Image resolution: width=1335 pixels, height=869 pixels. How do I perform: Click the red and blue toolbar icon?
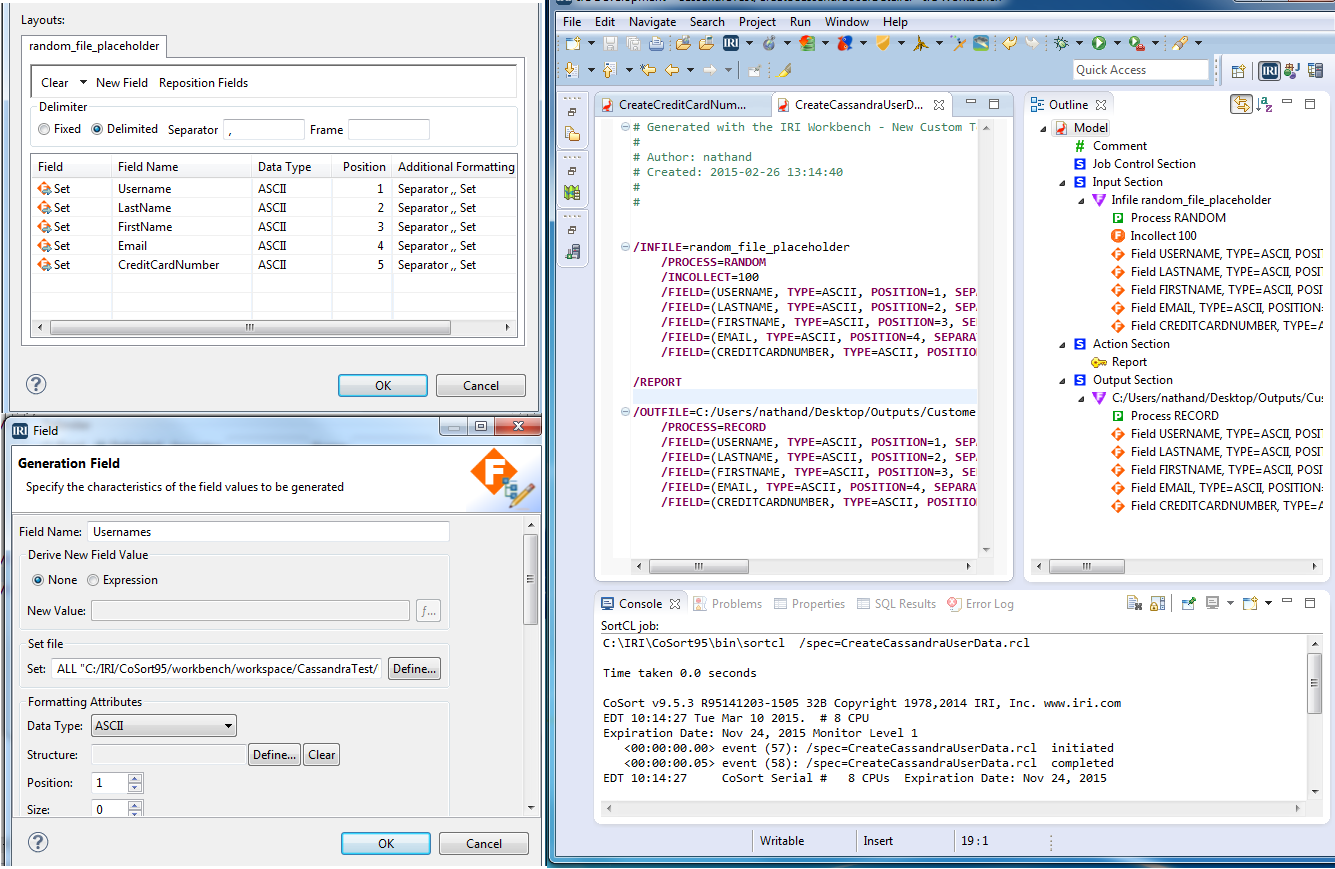tap(845, 43)
